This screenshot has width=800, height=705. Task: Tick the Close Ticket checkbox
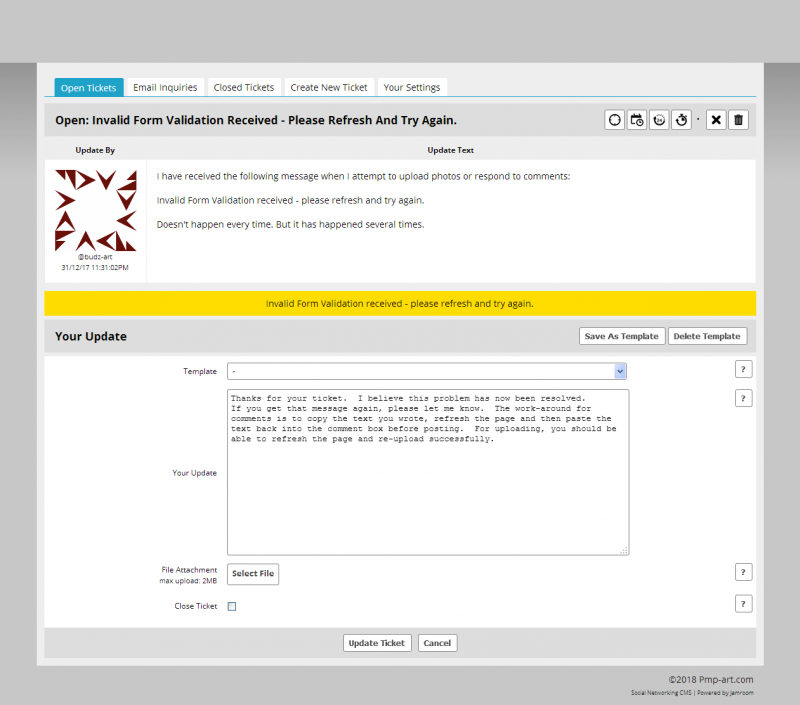[232, 606]
